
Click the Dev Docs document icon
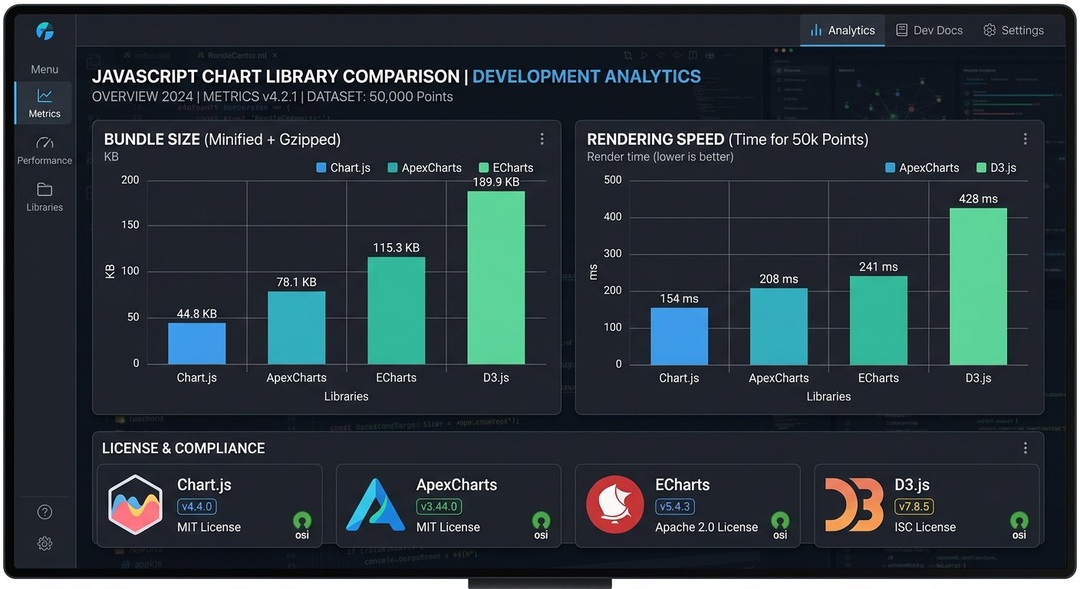click(902, 30)
